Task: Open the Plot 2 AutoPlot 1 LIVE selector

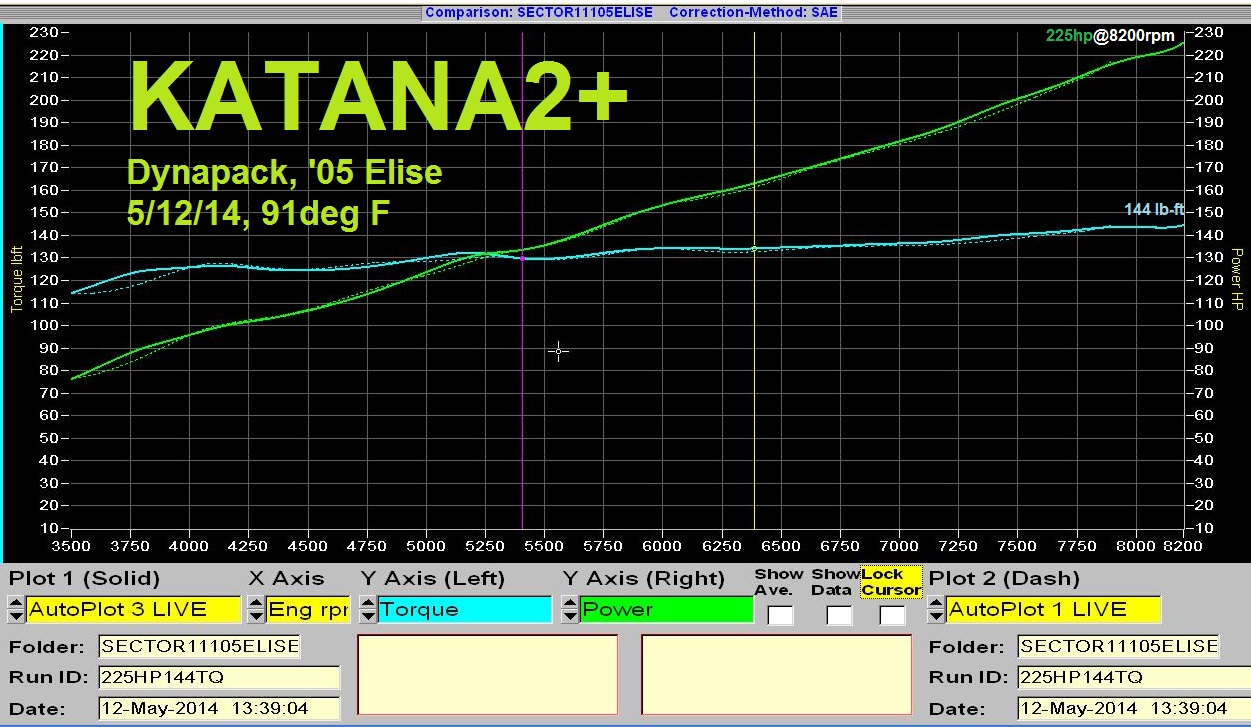Action: [x=1054, y=609]
